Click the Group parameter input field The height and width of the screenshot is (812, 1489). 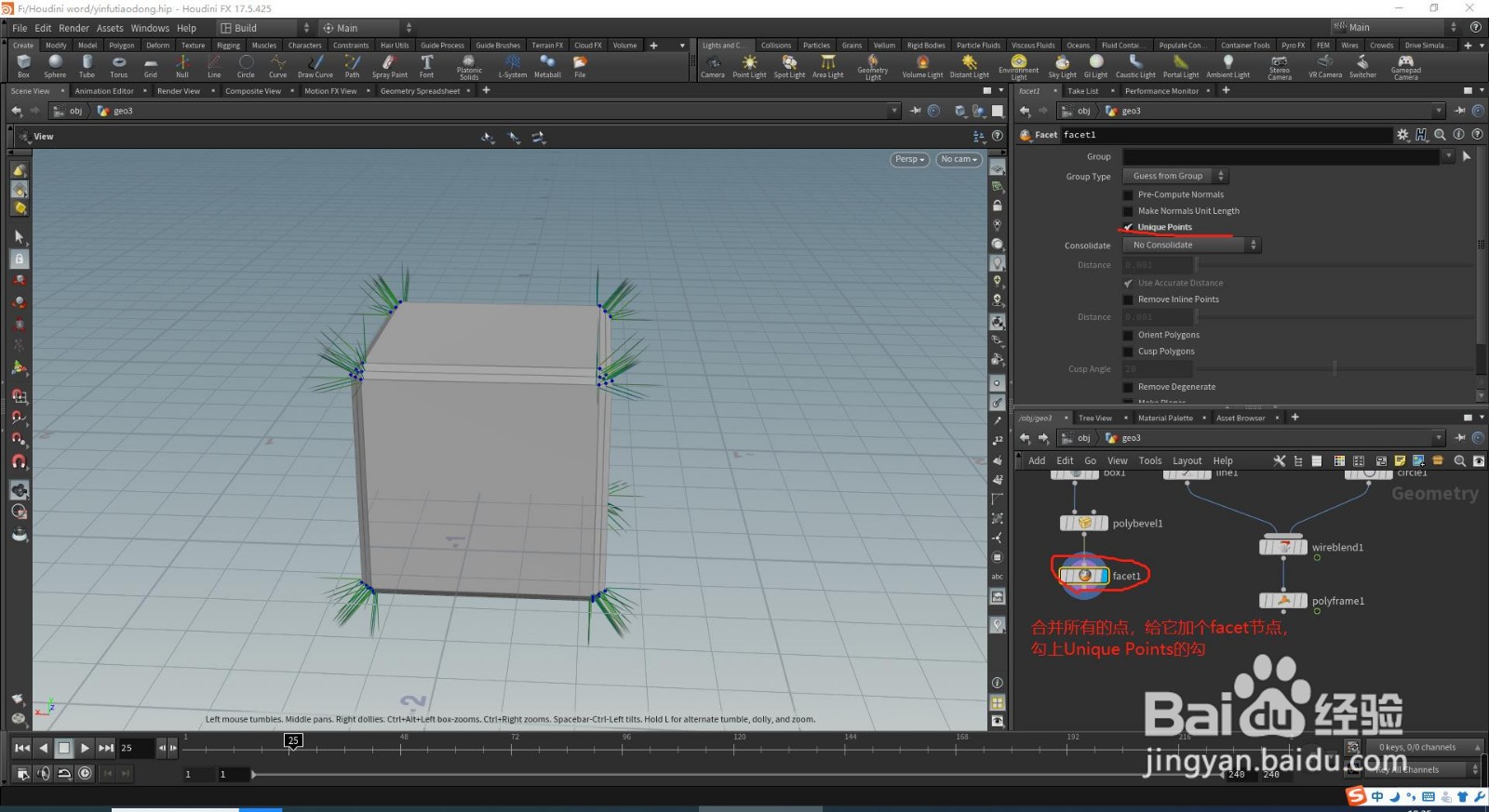[1281, 156]
